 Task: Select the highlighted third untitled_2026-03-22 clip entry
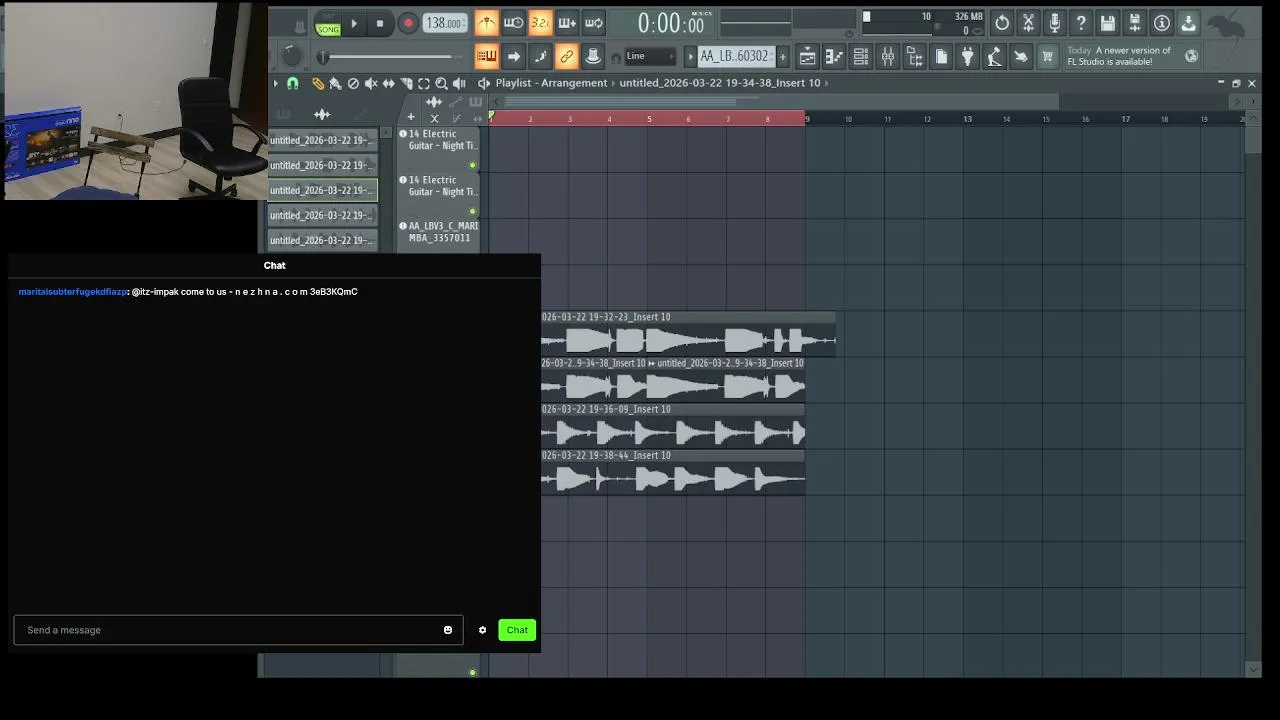[322, 190]
